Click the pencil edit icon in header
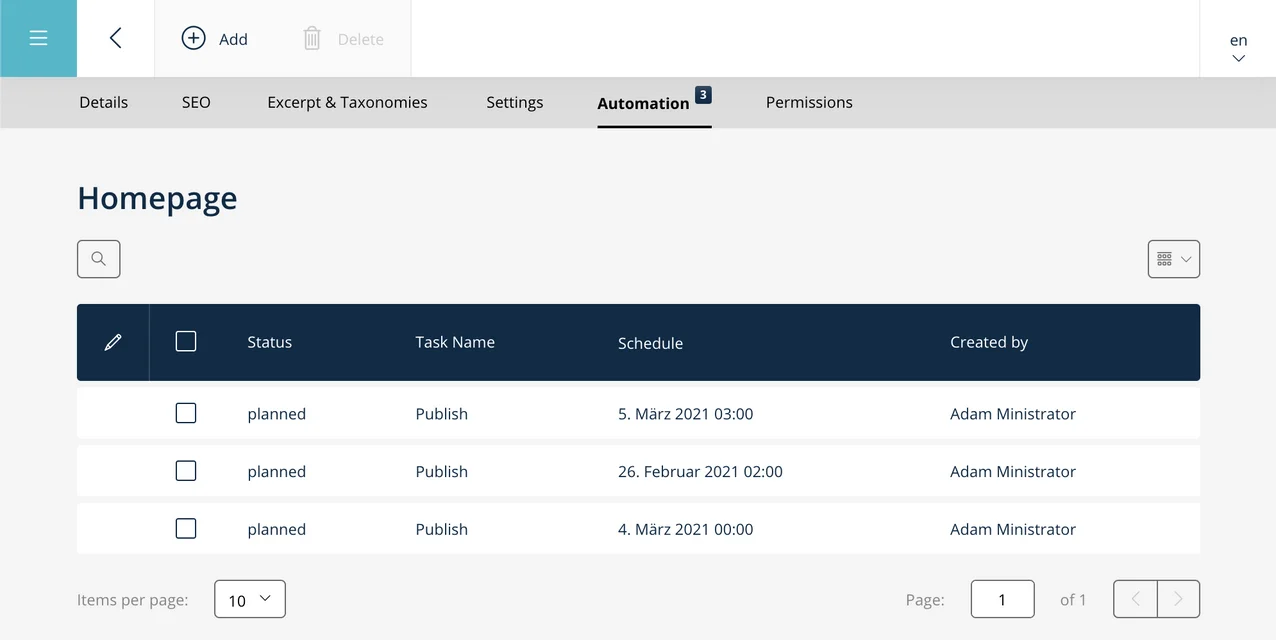Viewport: 1276px width, 640px height. [113, 342]
